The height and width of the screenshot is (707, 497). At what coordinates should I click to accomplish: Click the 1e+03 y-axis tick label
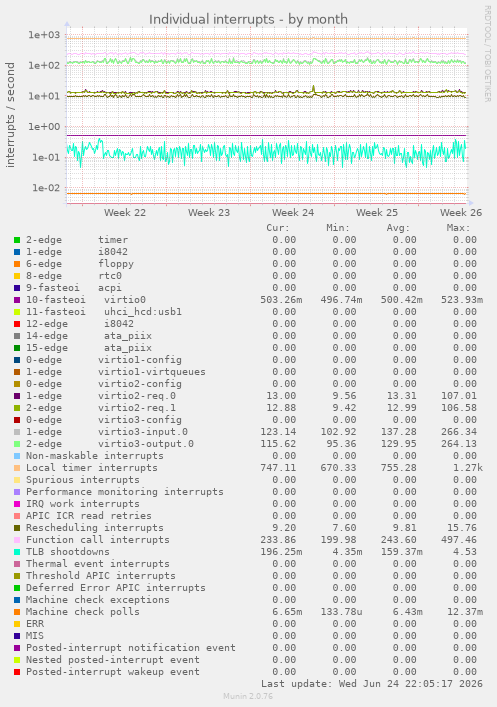[x=44, y=35]
